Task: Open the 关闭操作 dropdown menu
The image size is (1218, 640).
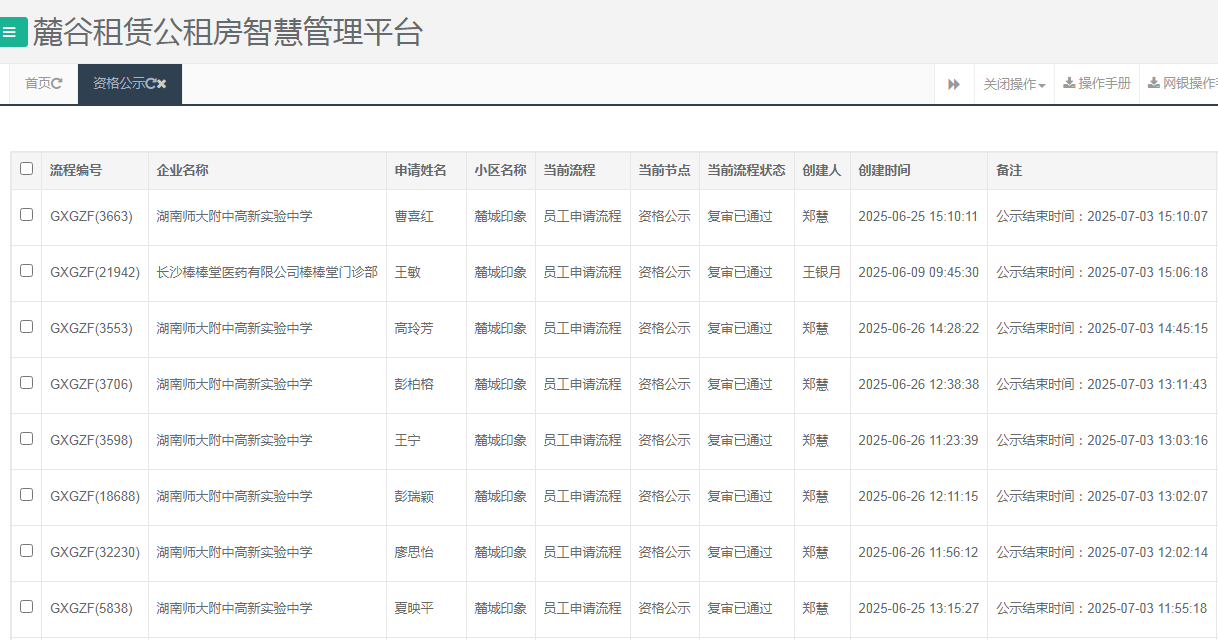Action: (1012, 84)
